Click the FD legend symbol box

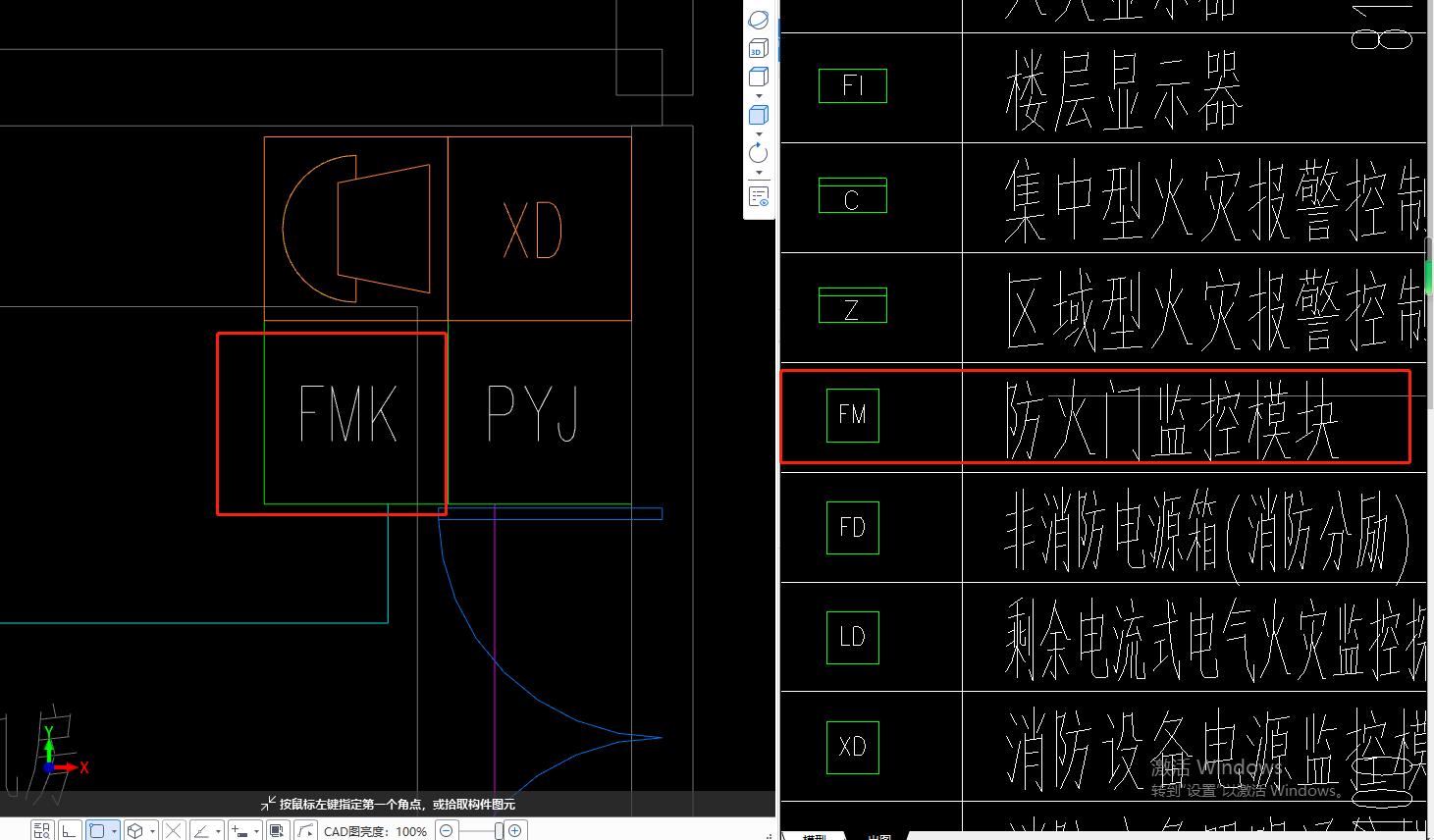(x=853, y=527)
